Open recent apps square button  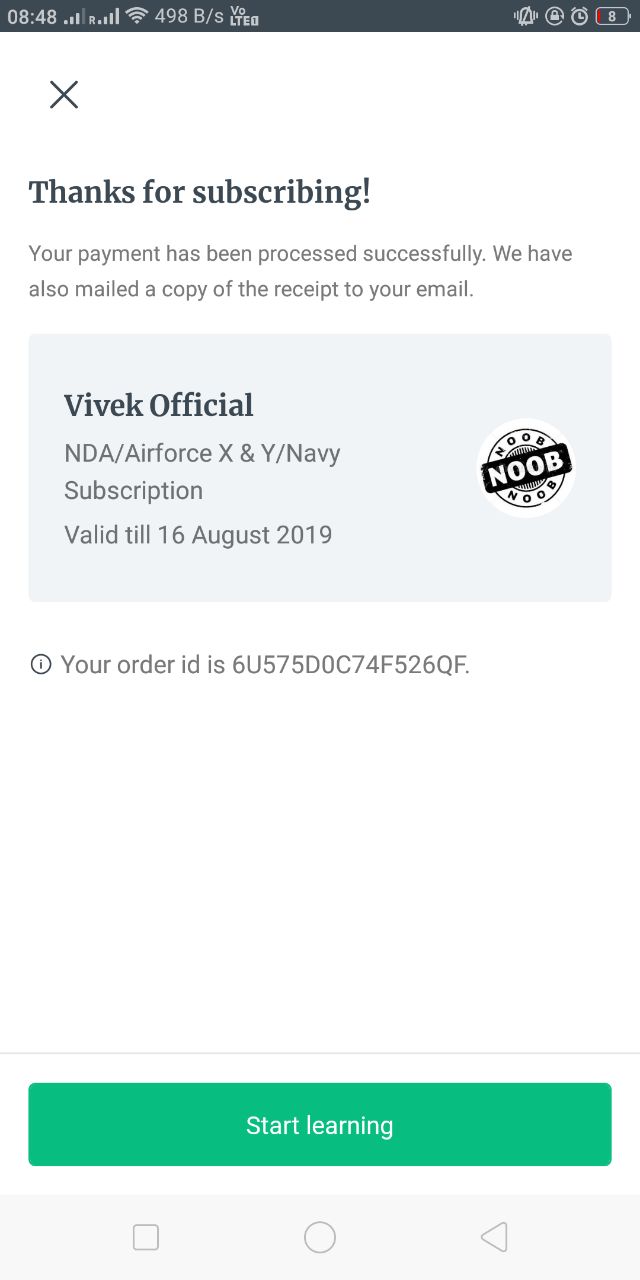(146, 1237)
